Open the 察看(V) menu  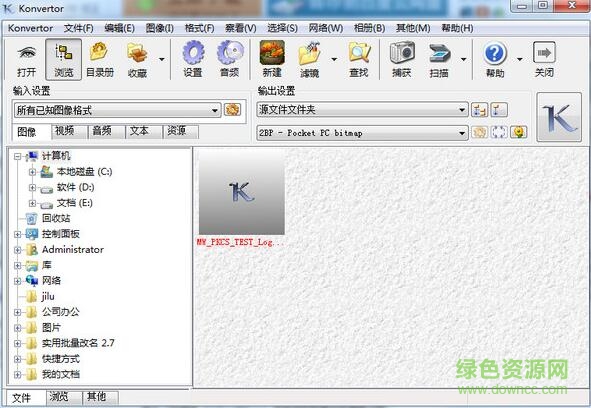tap(240, 28)
